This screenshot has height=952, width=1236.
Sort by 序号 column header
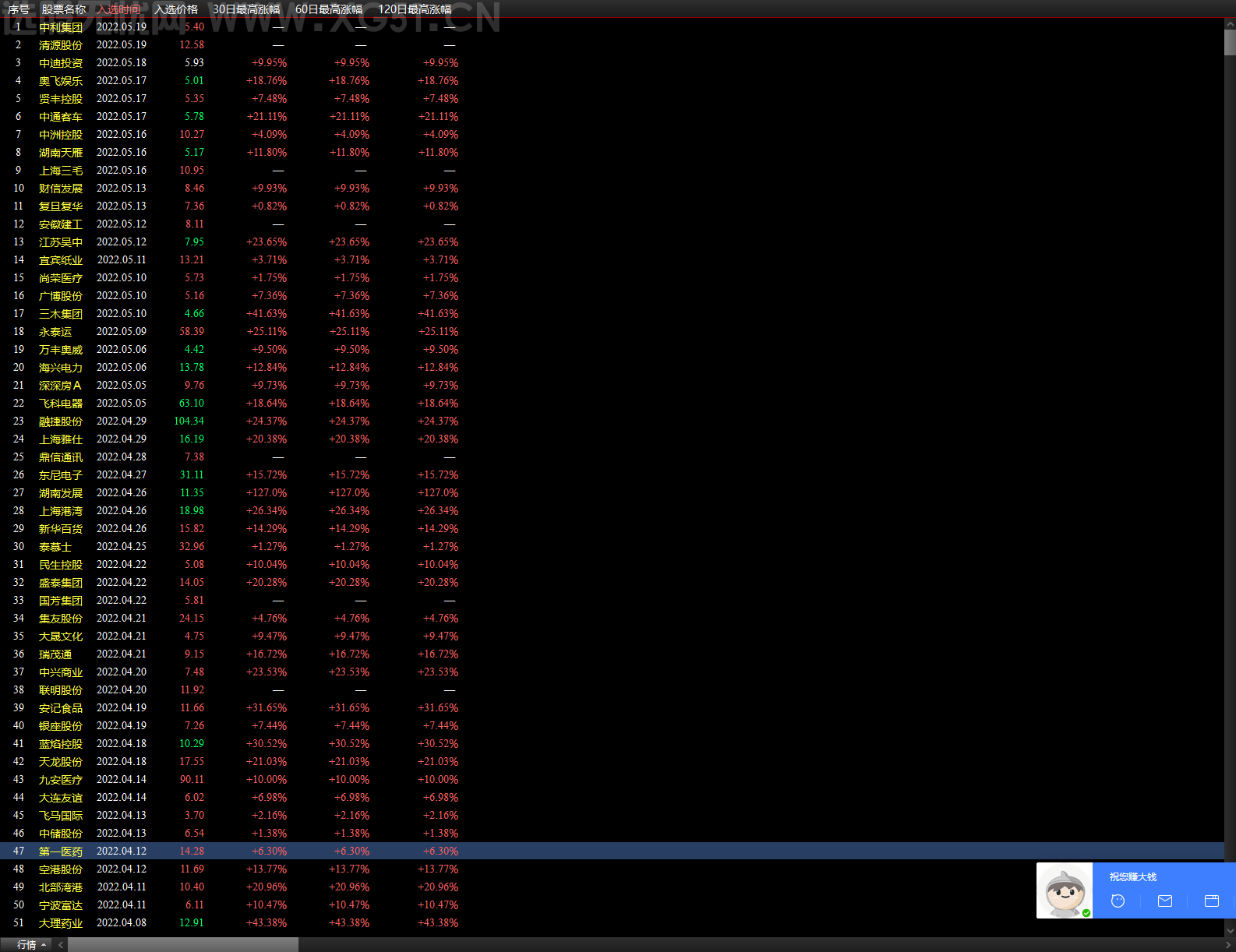pyautogui.click(x=19, y=9)
